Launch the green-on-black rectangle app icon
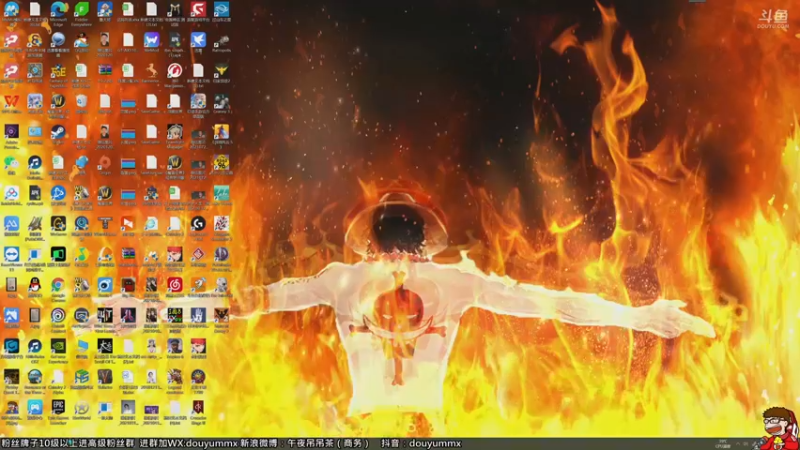This screenshot has width=800, height=450. (x=58, y=254)
